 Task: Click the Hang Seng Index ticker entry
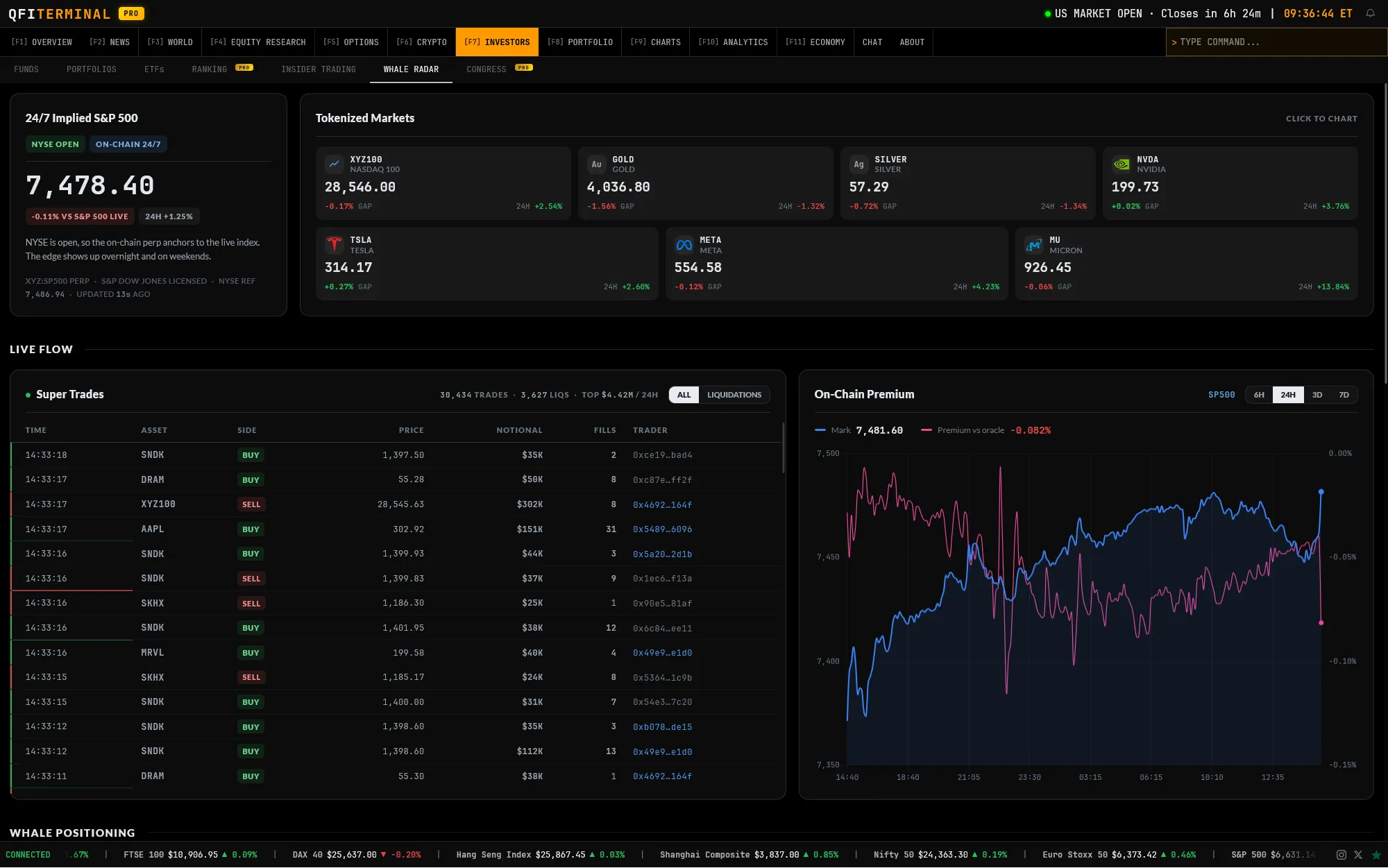coord(541,855)
